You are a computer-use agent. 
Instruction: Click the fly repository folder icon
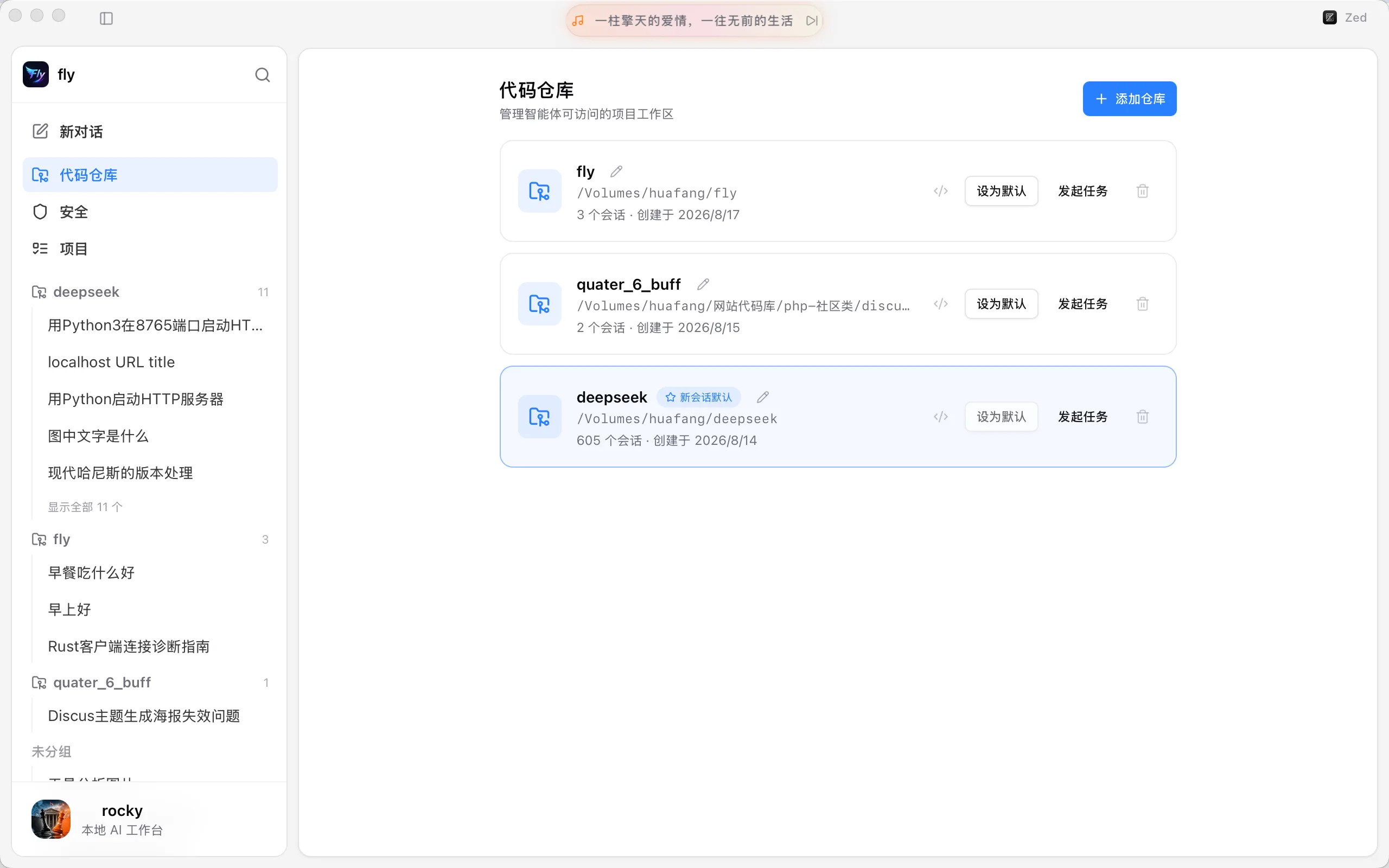[539, 191]
